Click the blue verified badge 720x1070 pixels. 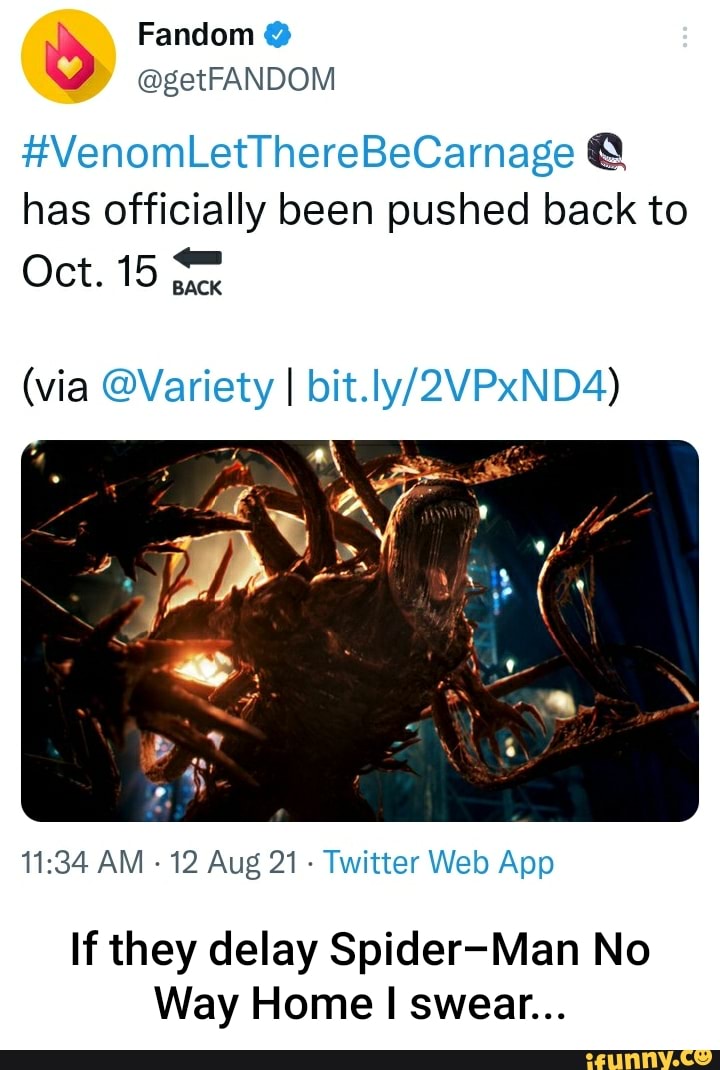(x=279, y=36)
